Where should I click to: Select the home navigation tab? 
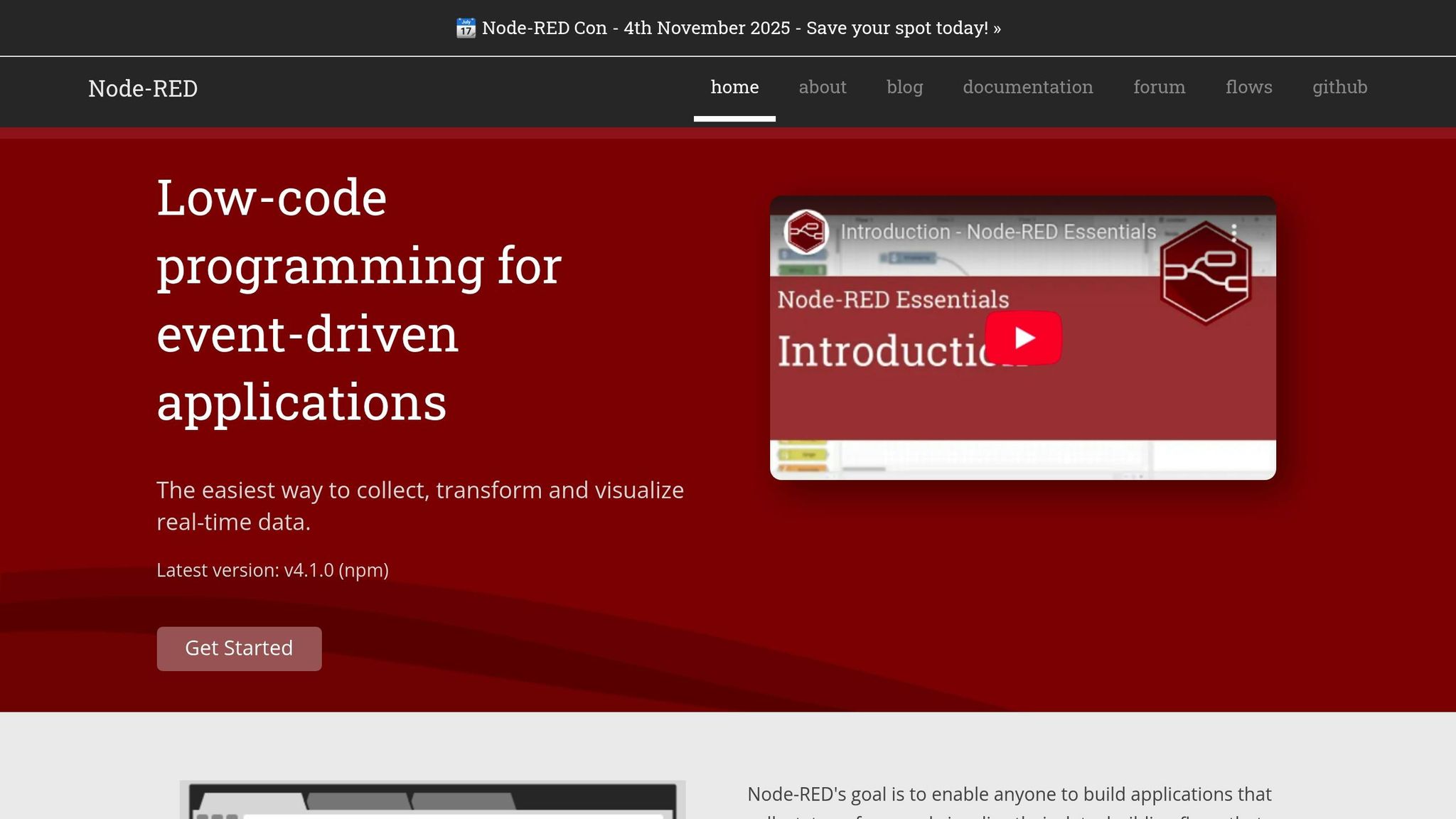(734, 87)
